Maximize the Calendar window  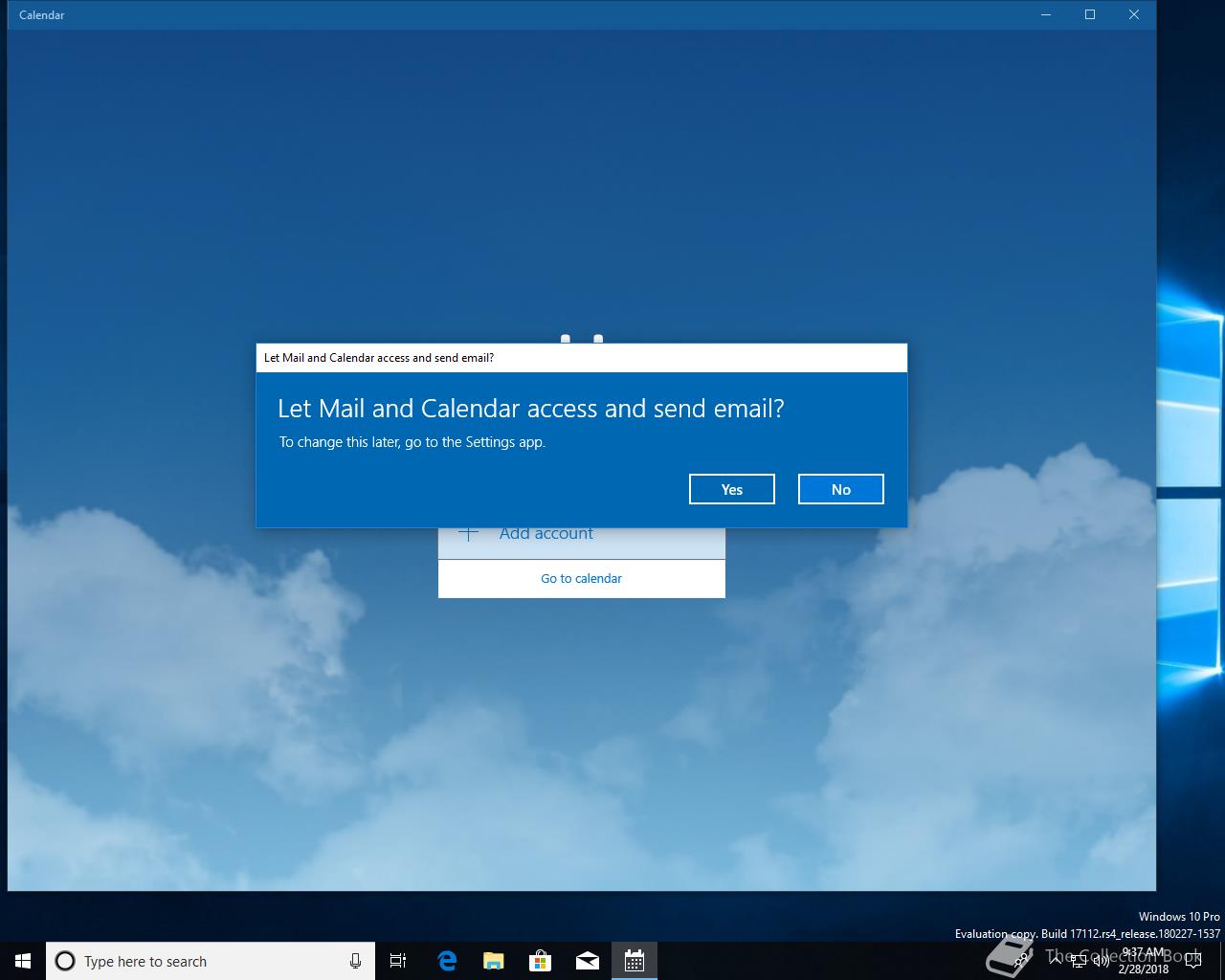click(x=1090, y=14)
